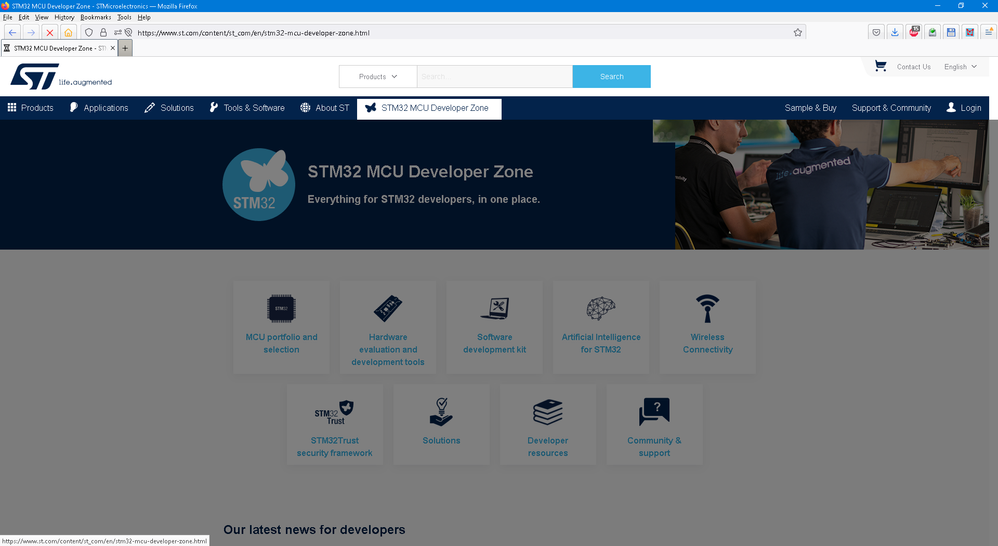The image size is (998, 546).
Task: Open Sample & Buy navigation link
Action: (810, 108)
